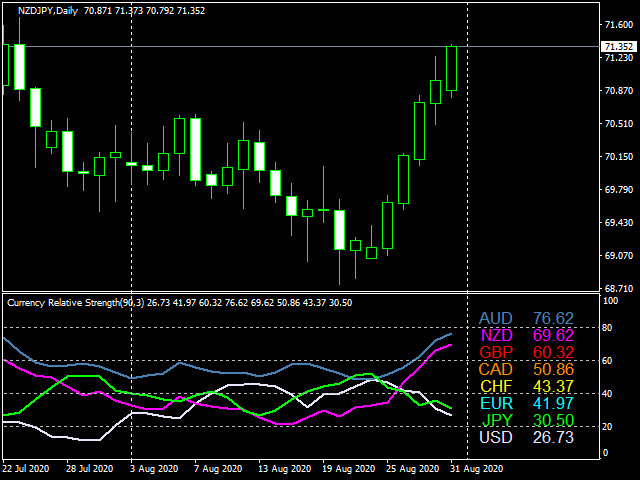Click the 0 level on indicator scale
Screen dimensions: 640x480
coord(605,453)
